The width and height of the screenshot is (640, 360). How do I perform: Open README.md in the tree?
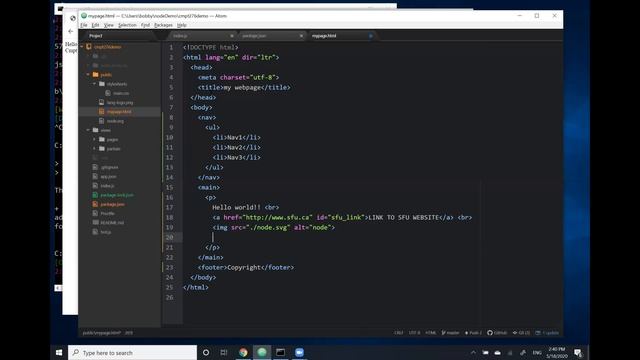[x=112, y=222]
